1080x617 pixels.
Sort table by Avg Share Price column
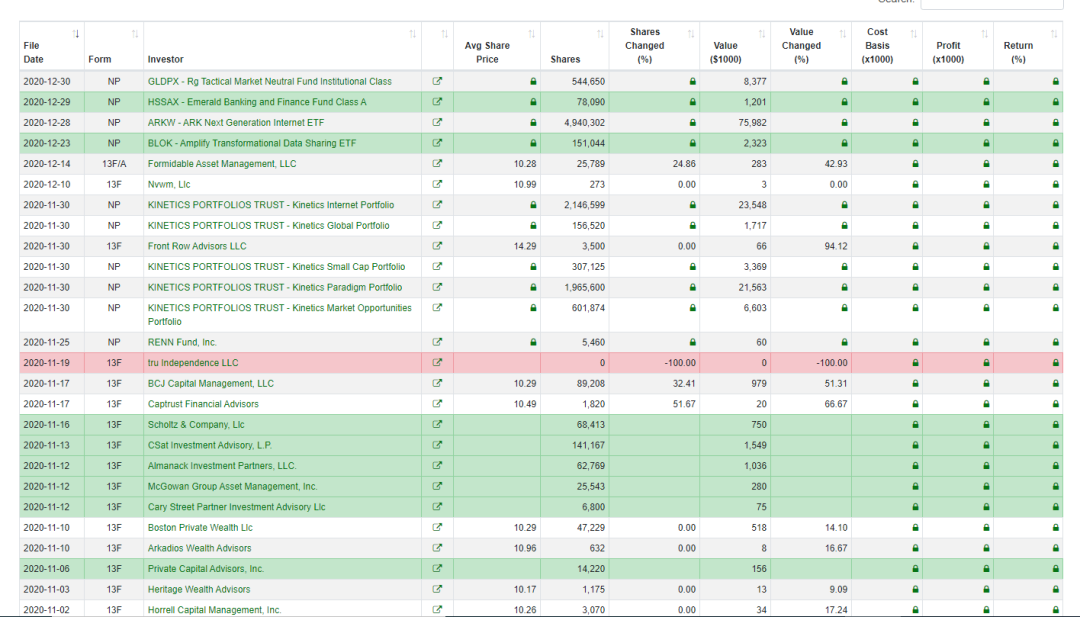(x=497, y=46)
